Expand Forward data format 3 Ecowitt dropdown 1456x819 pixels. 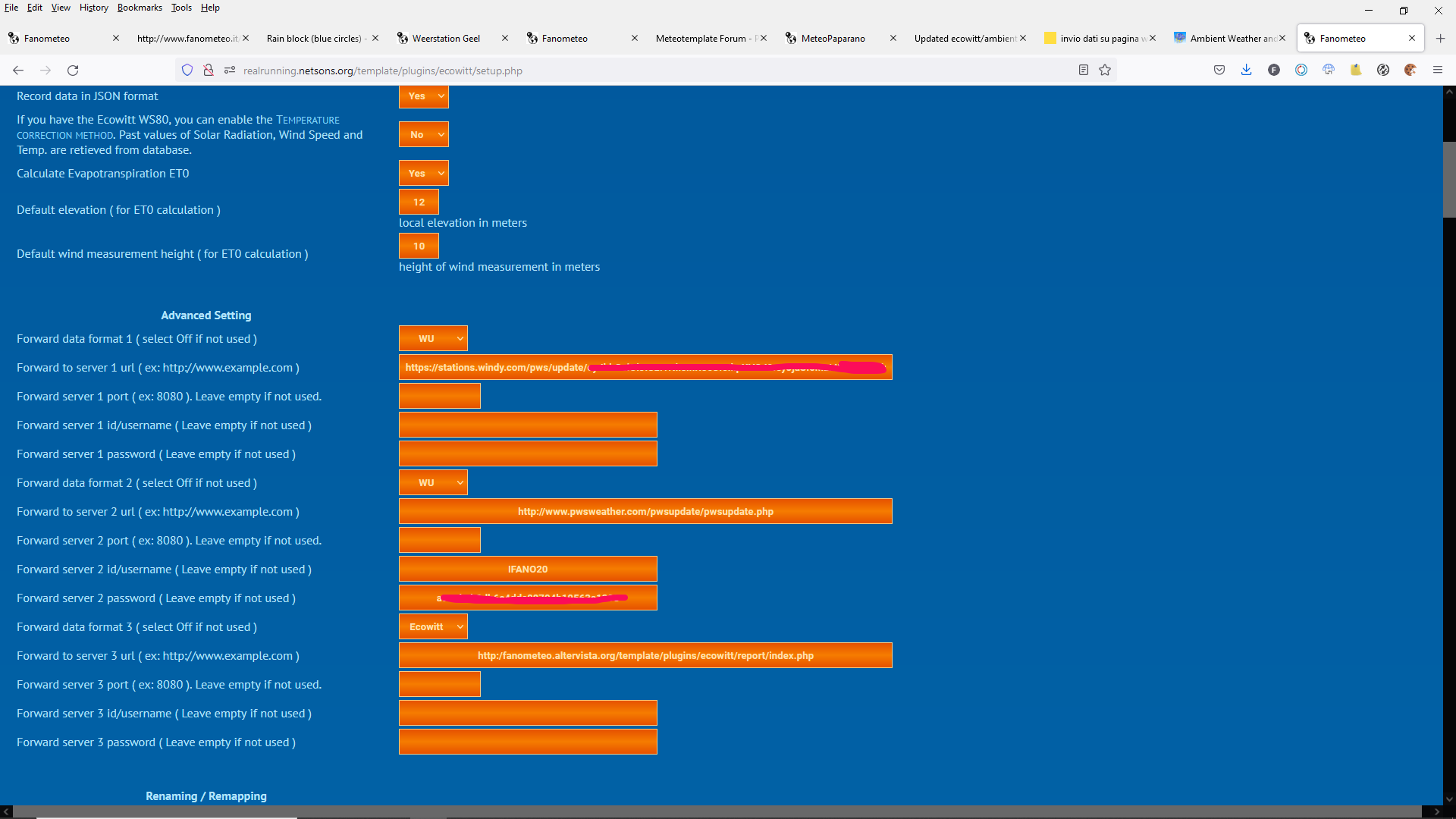click(433, 626)
